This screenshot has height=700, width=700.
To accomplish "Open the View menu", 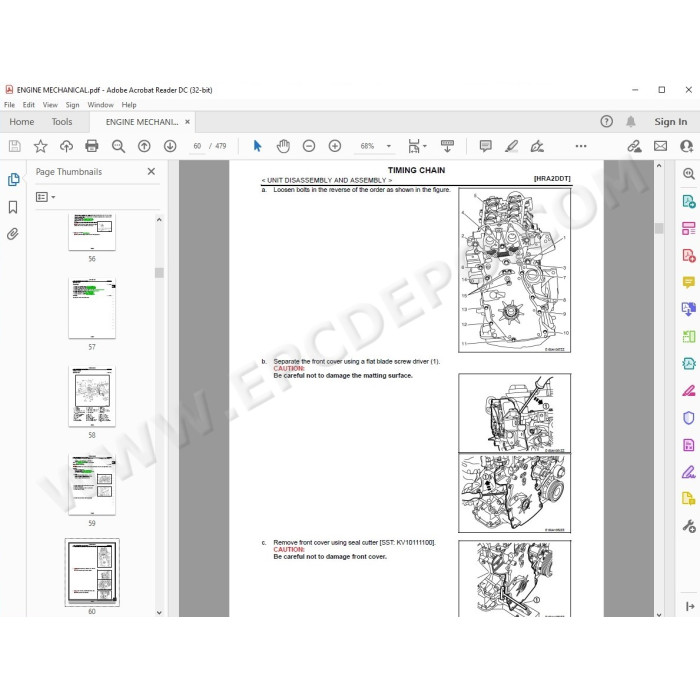I will (50, 105).
